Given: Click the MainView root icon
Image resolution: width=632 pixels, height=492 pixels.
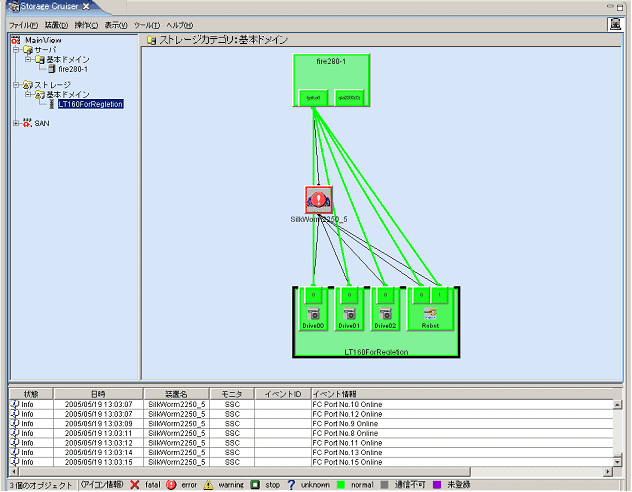Looking at the screenshot, I should point(15,40).
